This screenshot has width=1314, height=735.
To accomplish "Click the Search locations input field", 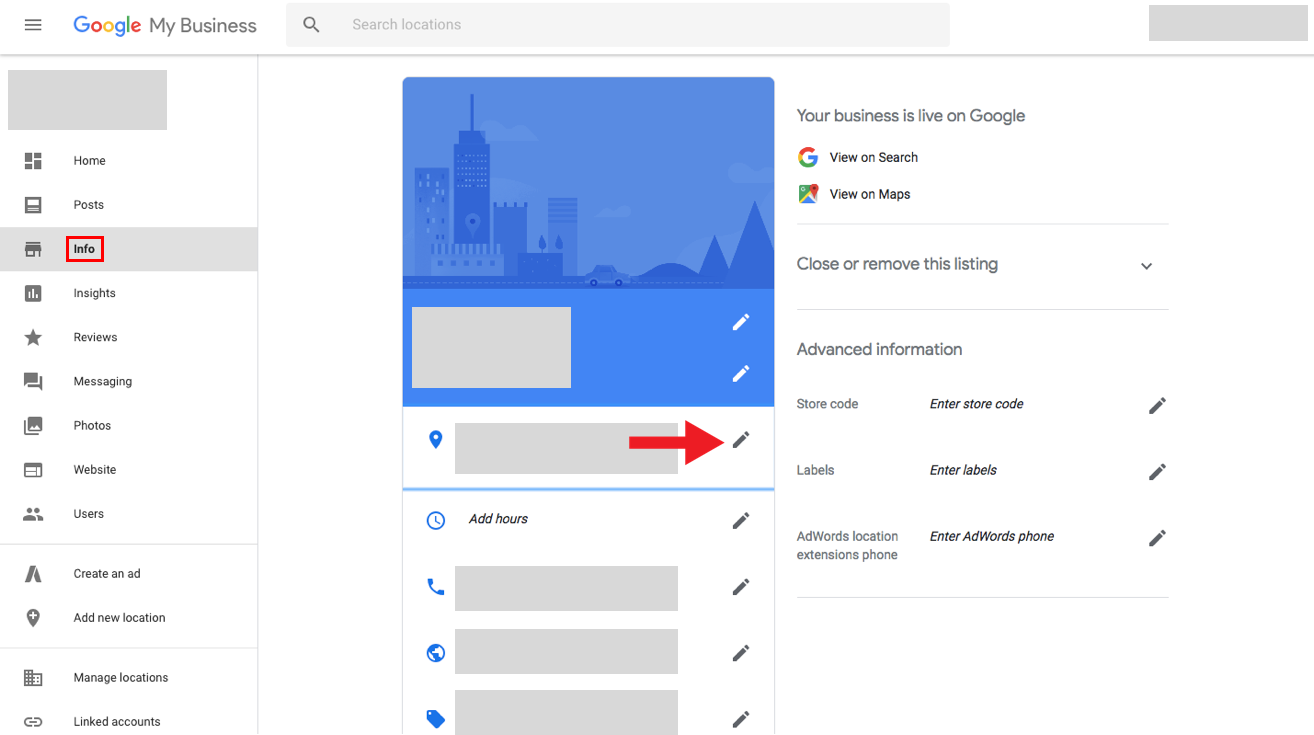I will [618, 25].
